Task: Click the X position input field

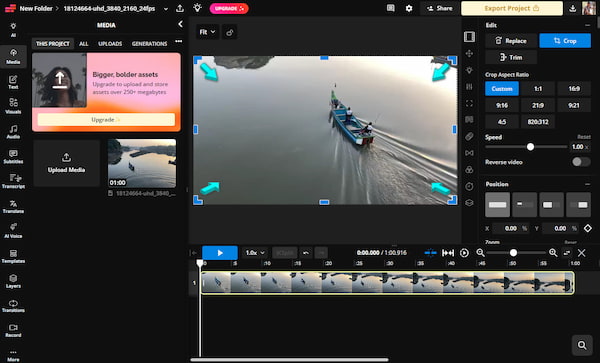Action: [x=510, y=228]
